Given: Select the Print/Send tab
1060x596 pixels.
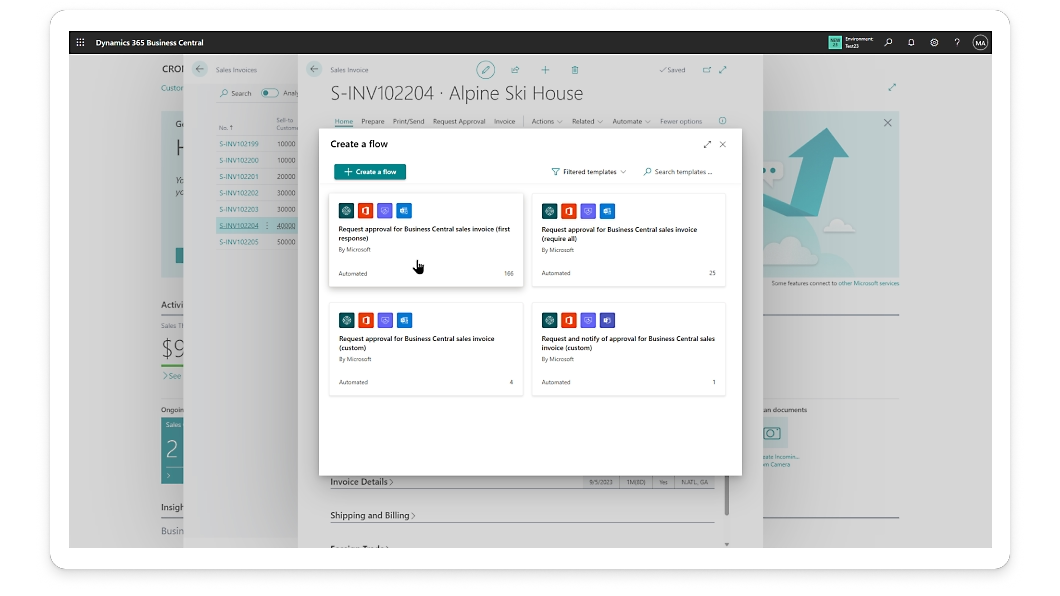Looking at the screenshot, I should pyautogui.click(x=408, y=122).
